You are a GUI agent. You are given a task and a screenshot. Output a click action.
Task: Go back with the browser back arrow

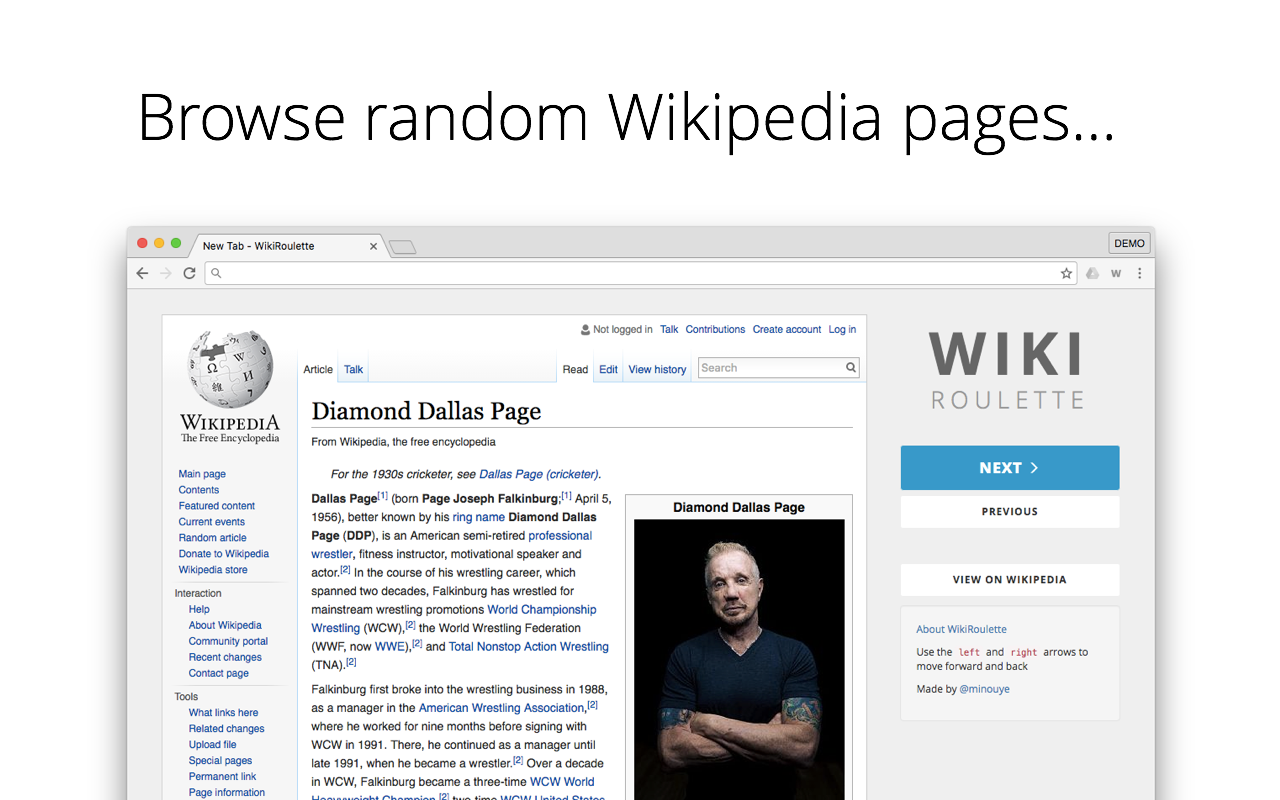coord(142,273)
